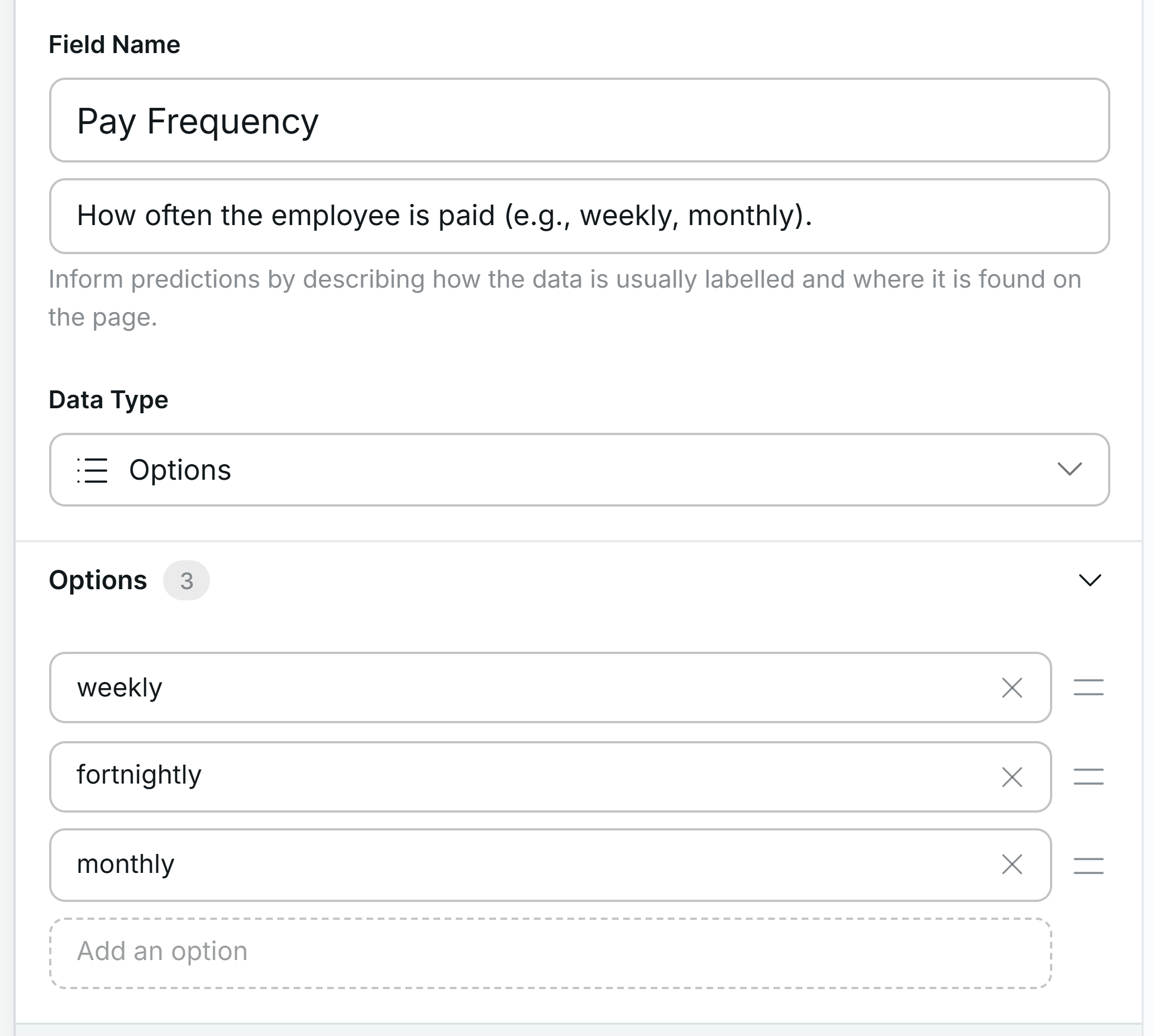The width and height of the screenshot is (1155, 1036).
Task: Collapse the Options section with its chevron
Action: click(x=1092, y=581)
